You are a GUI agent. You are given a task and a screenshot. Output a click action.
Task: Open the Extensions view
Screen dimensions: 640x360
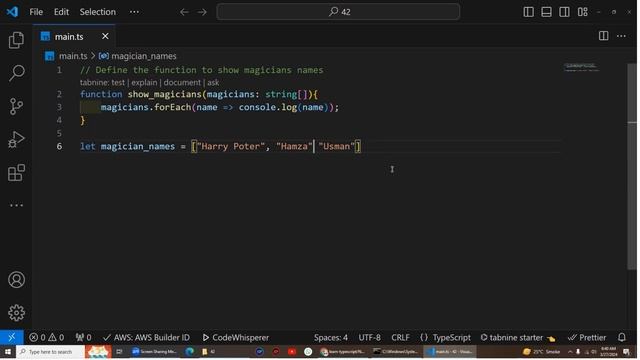(16, 173)
